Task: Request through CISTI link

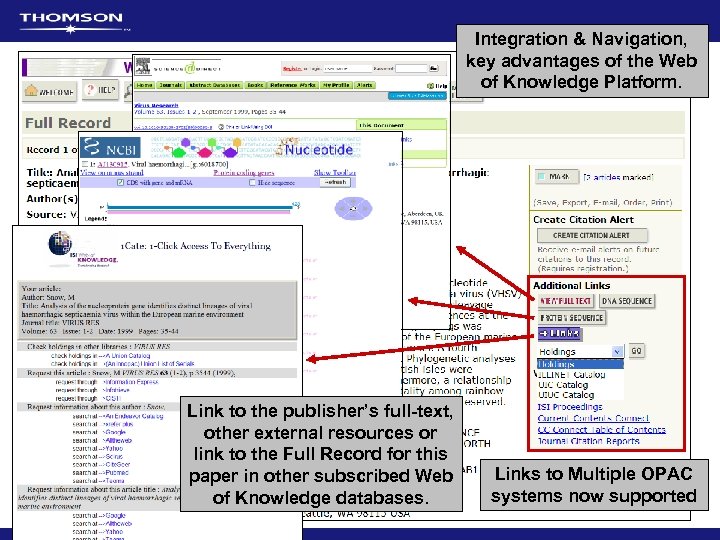Action: [112, 399]
